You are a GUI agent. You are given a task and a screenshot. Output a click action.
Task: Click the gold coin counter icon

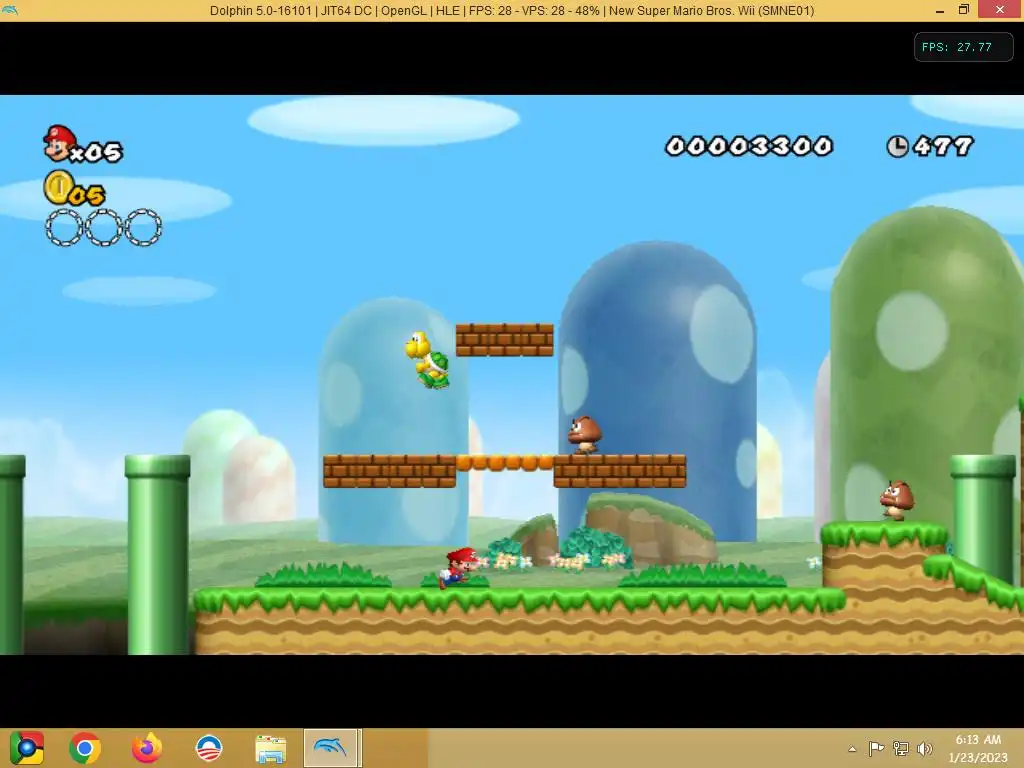pos(59,187)
